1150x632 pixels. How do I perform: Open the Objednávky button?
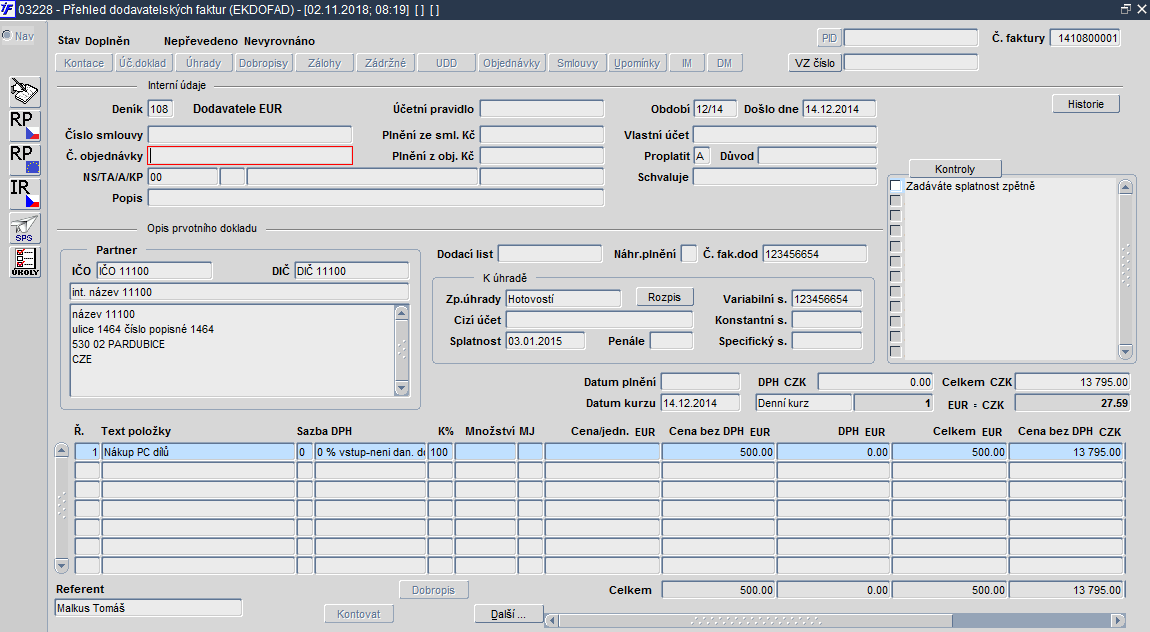pos(511,63)
